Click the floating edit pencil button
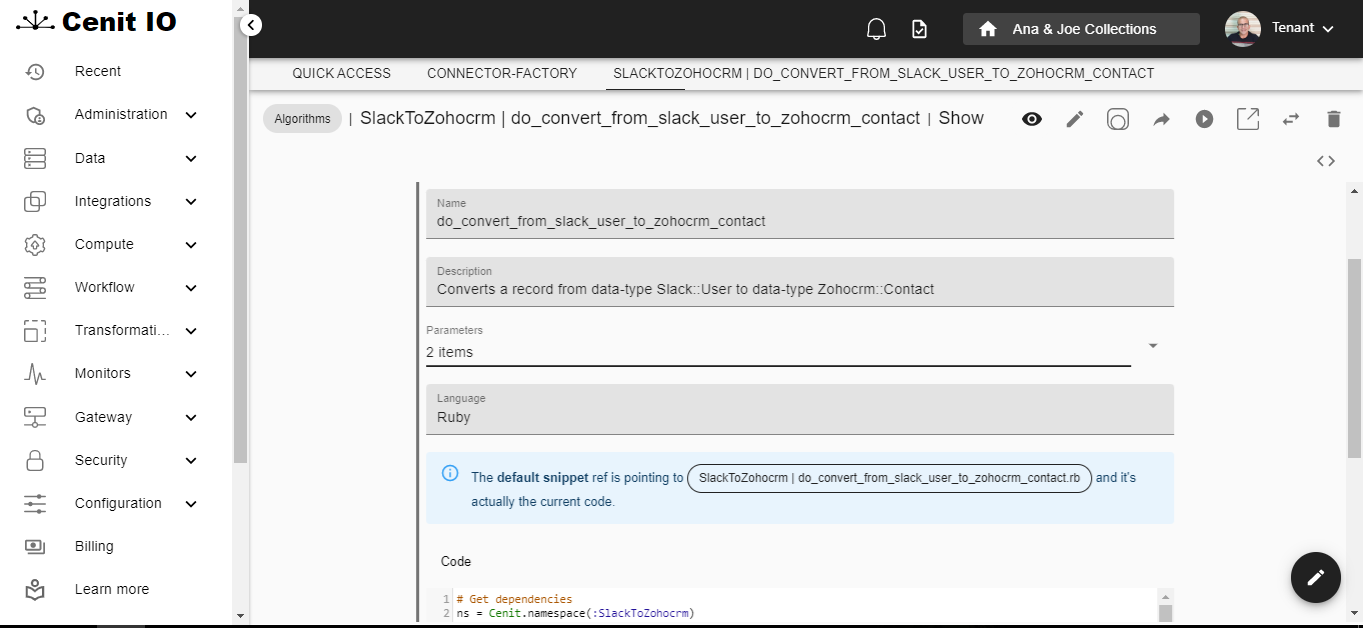 pyautogui.click(x=1315, y=577)
